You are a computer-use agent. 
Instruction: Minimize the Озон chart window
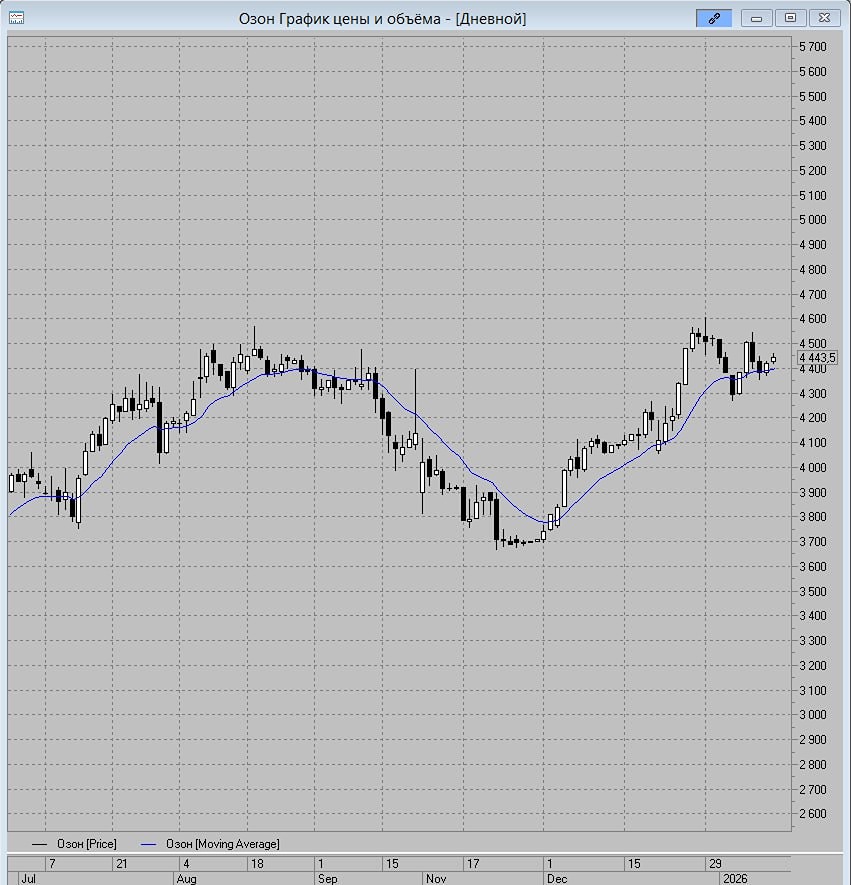(756, 18)
